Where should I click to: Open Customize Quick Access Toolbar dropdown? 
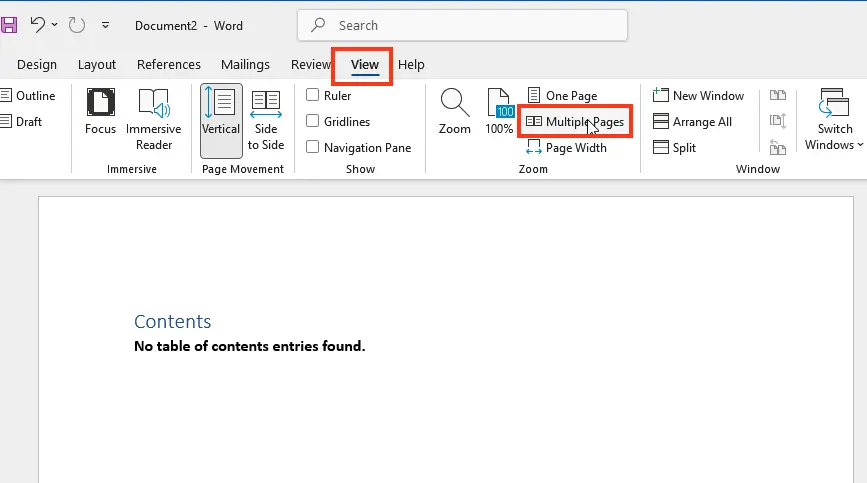tap(105, 25)
